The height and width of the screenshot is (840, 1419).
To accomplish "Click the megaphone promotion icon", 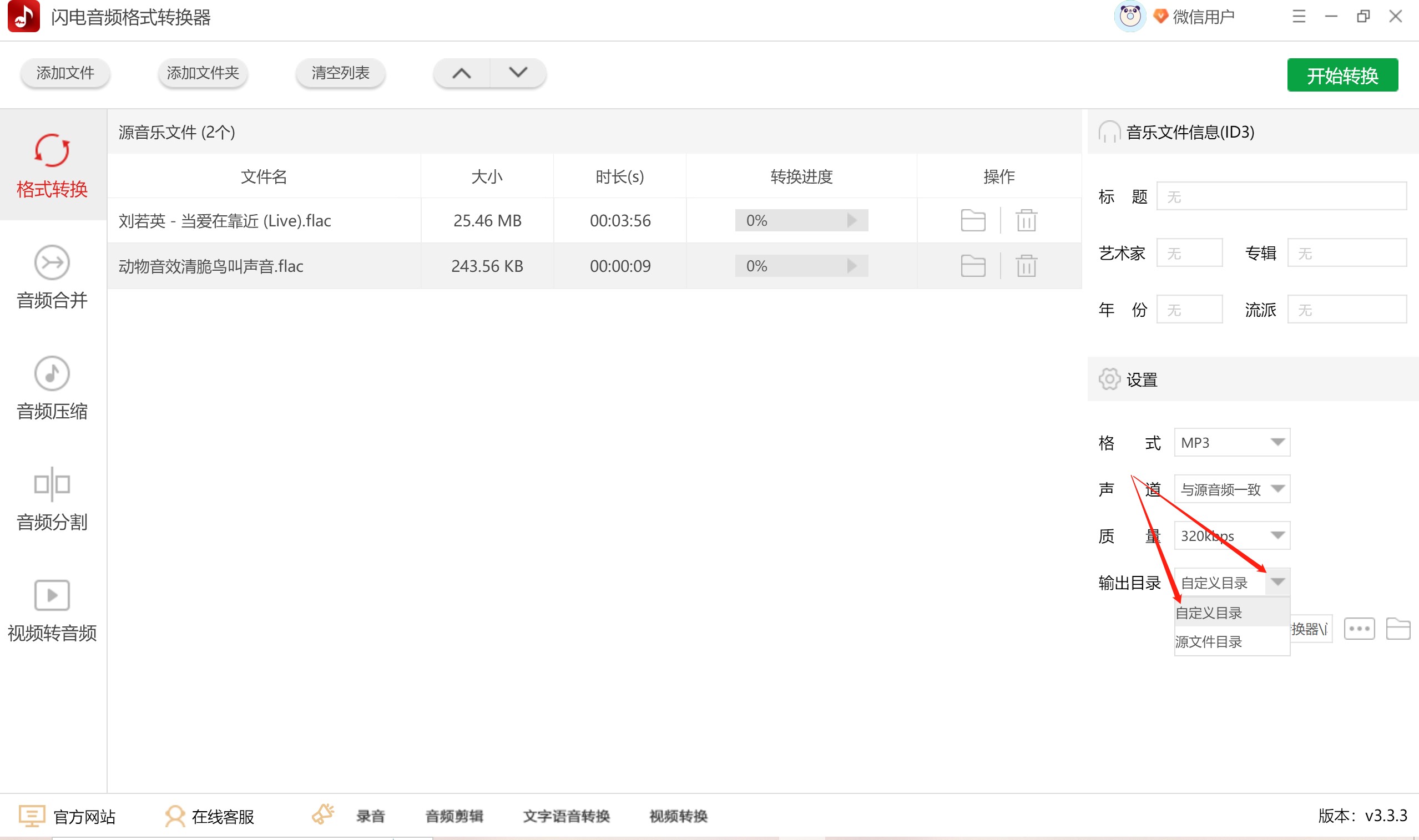I will 323,814.
